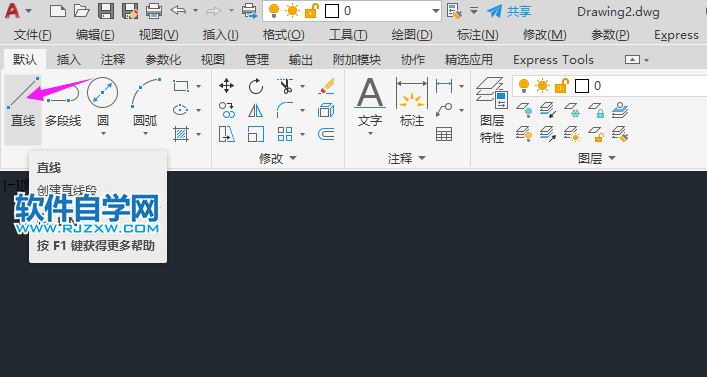Screen dimensions: 707x377
Task: Save drawing with the floppy disk icon
Action: point(106,11)
